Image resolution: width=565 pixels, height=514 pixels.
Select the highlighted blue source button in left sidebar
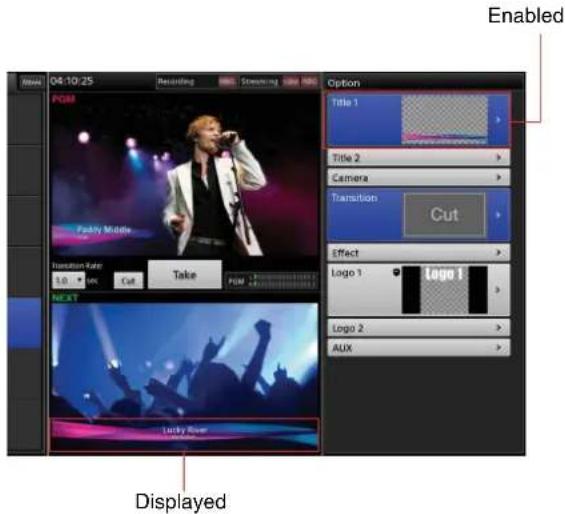click(x=25, y=323)
